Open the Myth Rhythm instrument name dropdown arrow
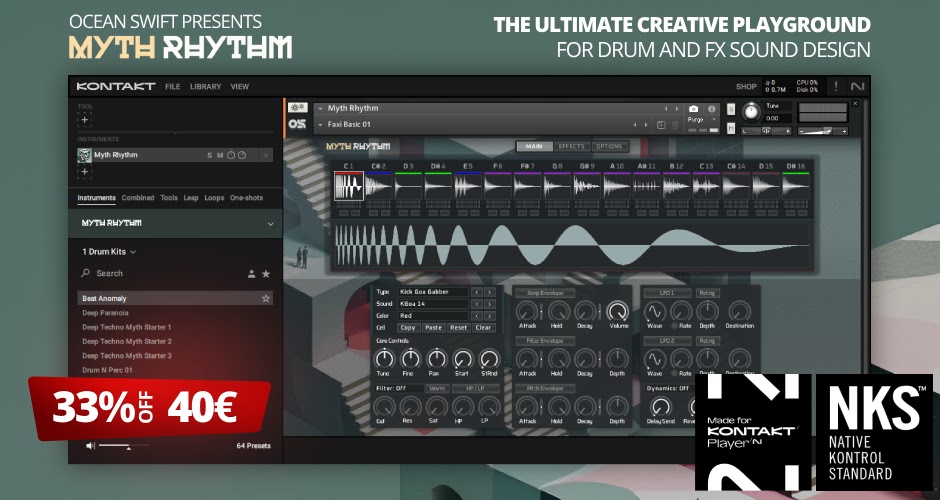 [321, 109]
